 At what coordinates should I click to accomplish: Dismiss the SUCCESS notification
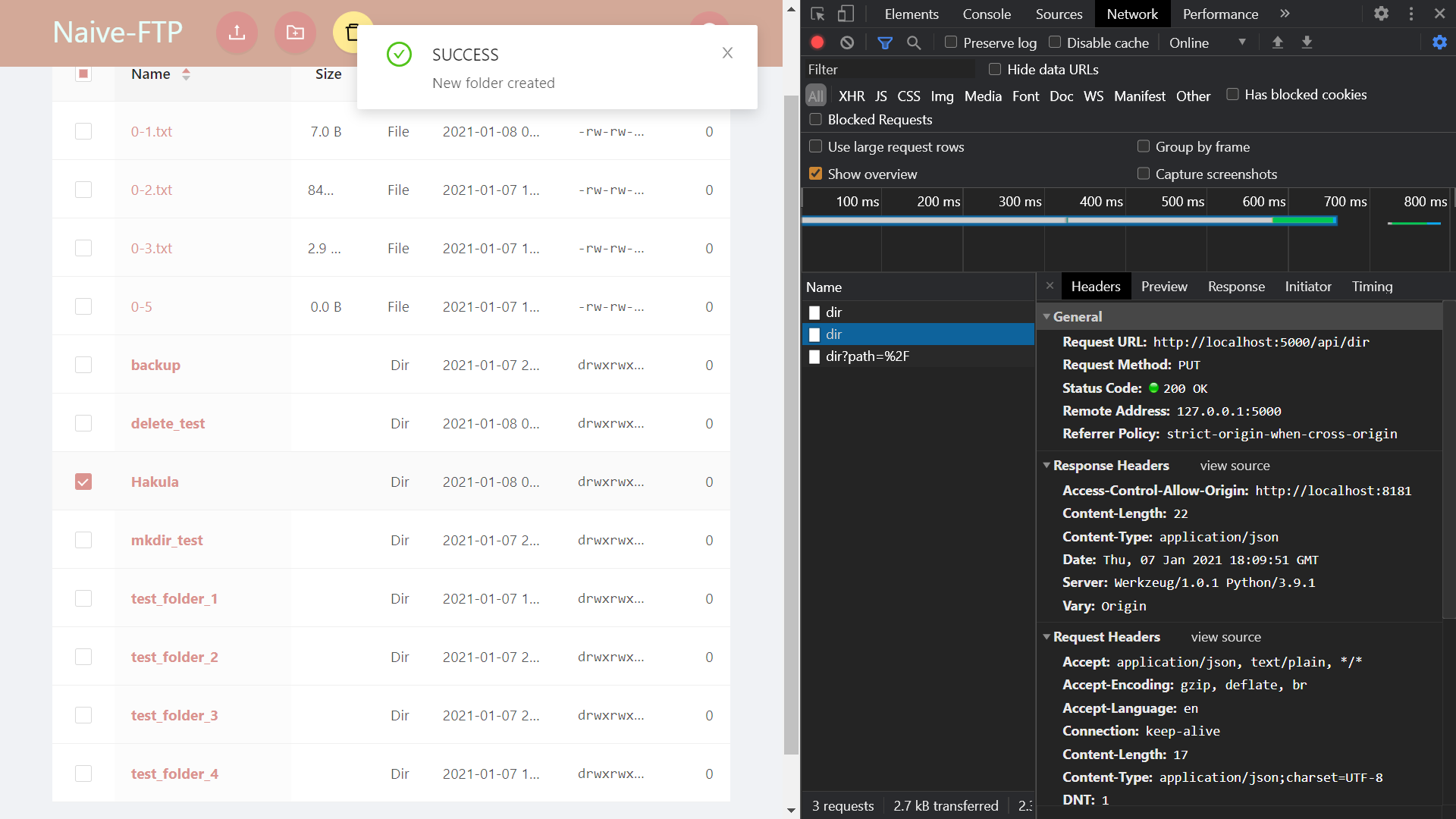click(727, 53)
